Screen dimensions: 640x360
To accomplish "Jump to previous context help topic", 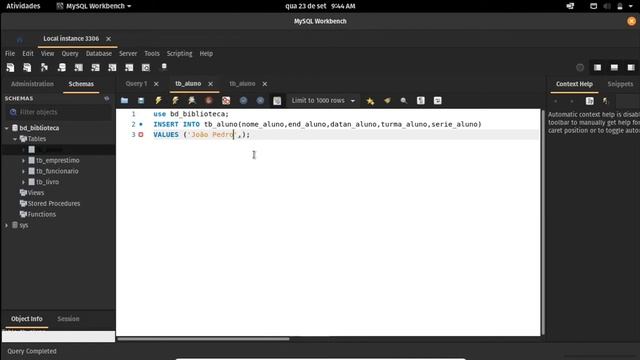I will point(556,101).
